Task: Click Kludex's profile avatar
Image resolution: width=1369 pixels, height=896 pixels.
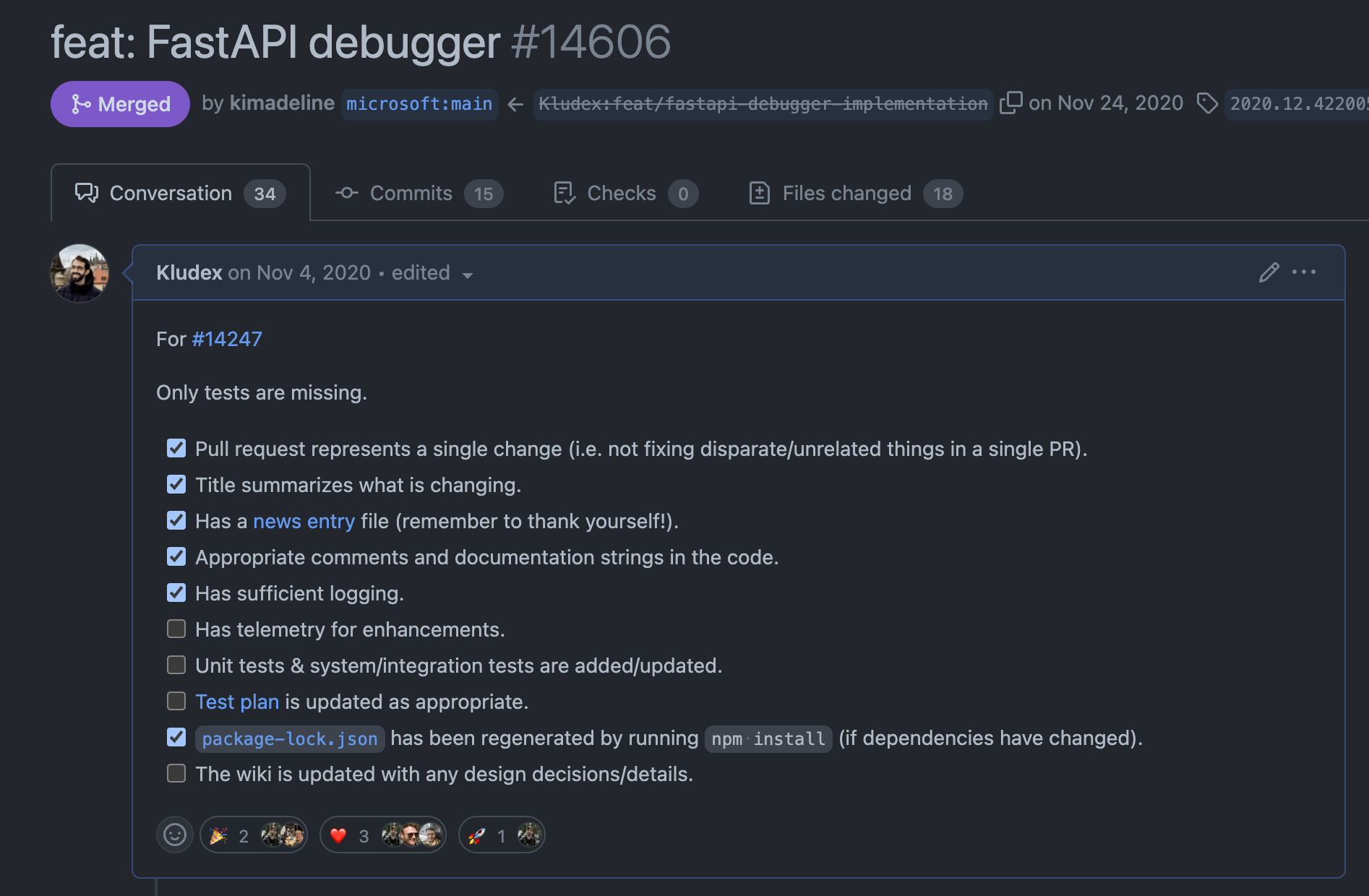Action: 80,273
